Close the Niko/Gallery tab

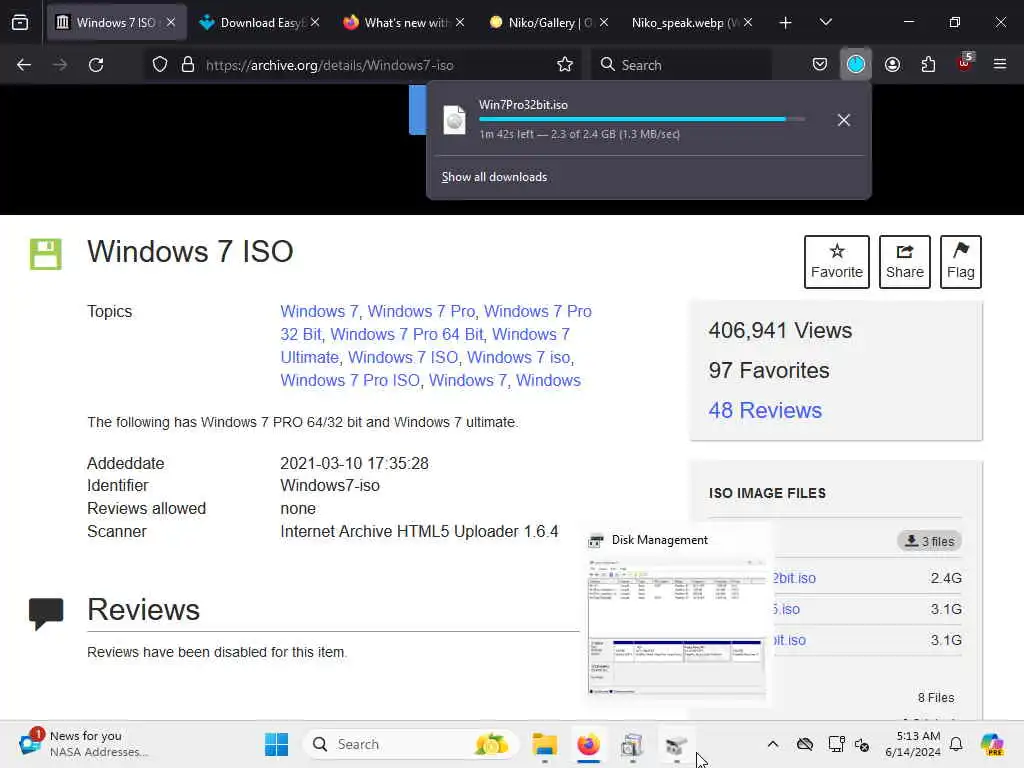[604, 23]
